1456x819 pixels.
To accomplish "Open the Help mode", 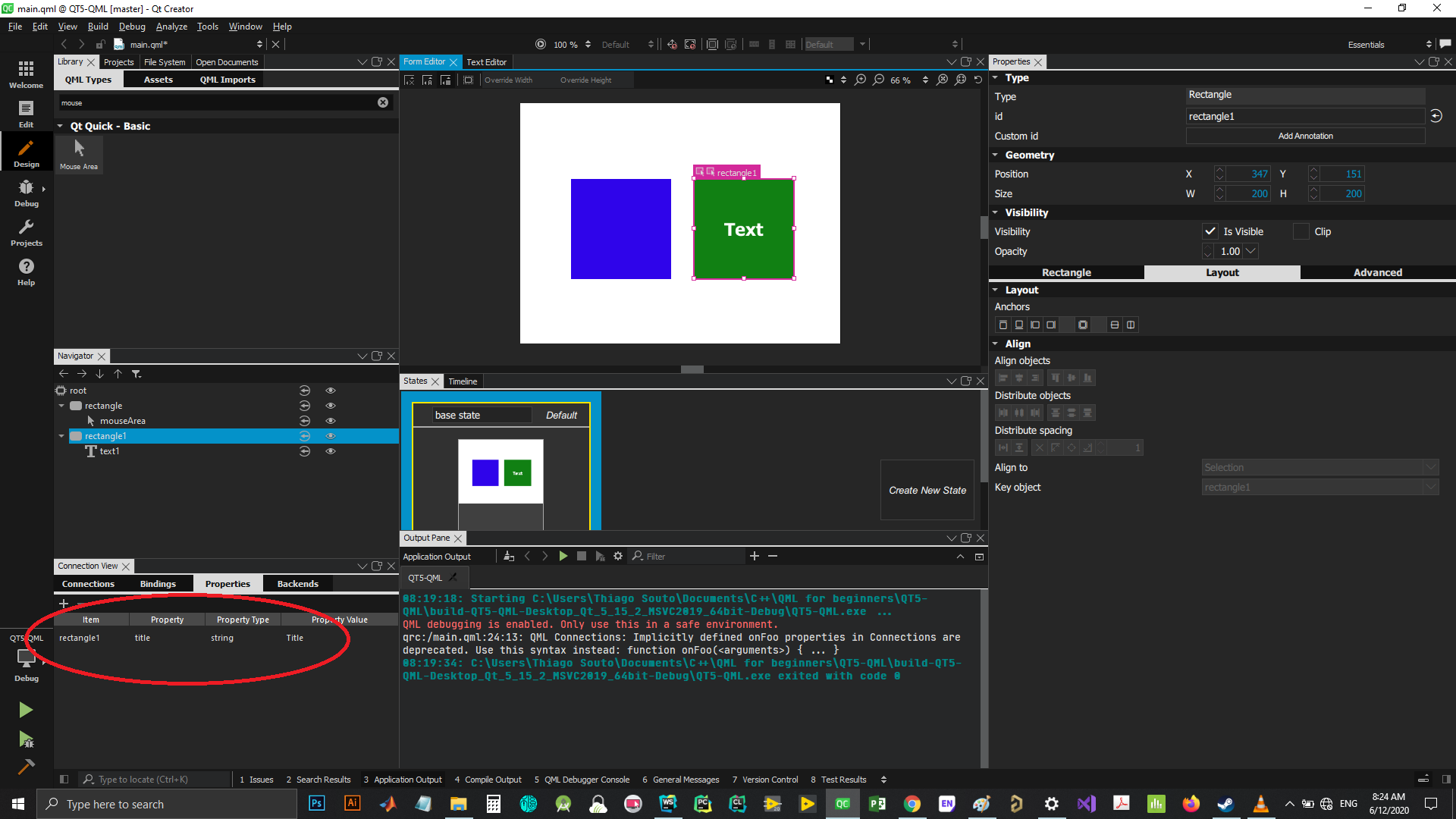I will point(26,271).
